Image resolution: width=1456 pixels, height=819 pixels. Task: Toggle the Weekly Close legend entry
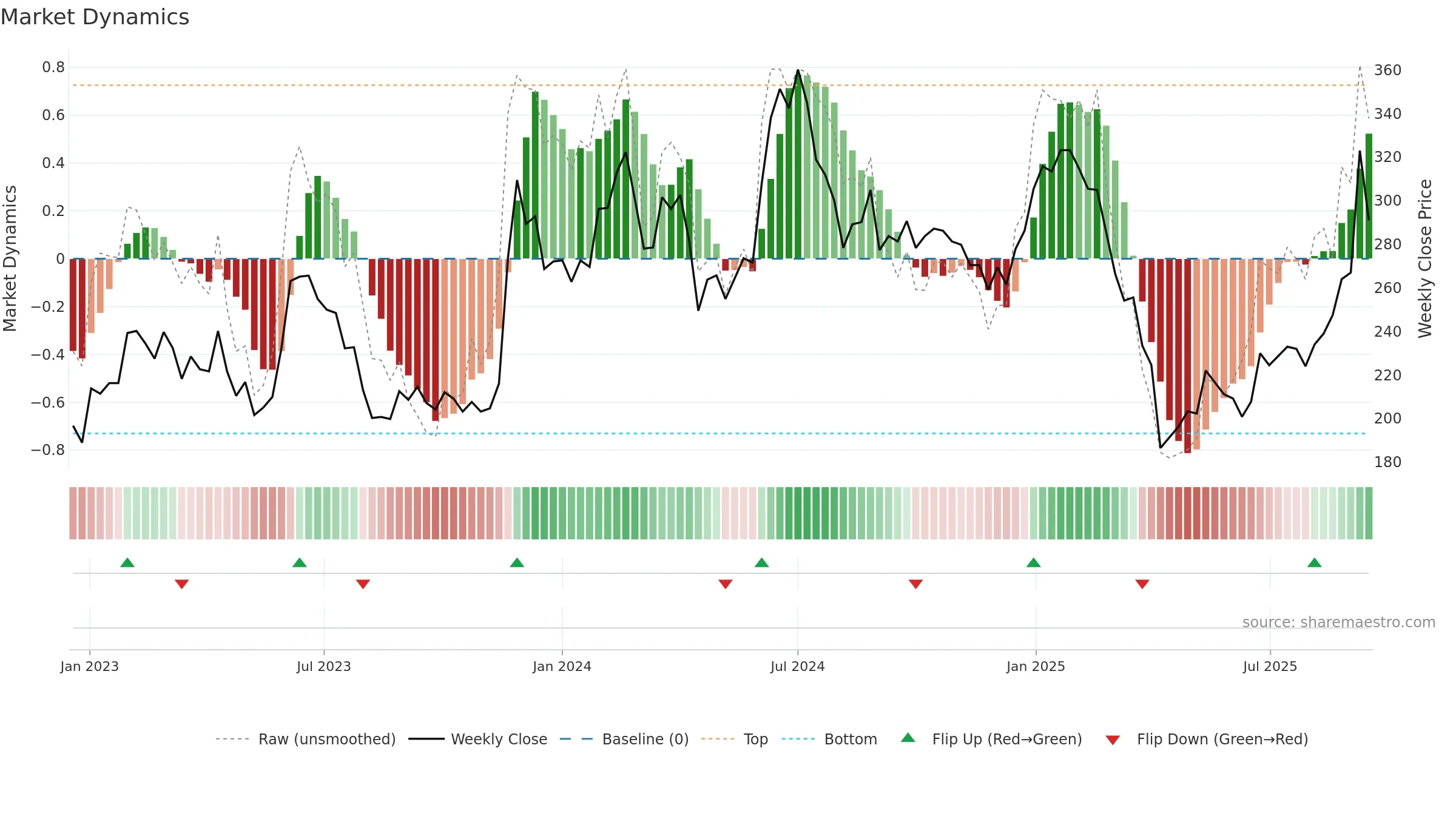tap(478, 739)
